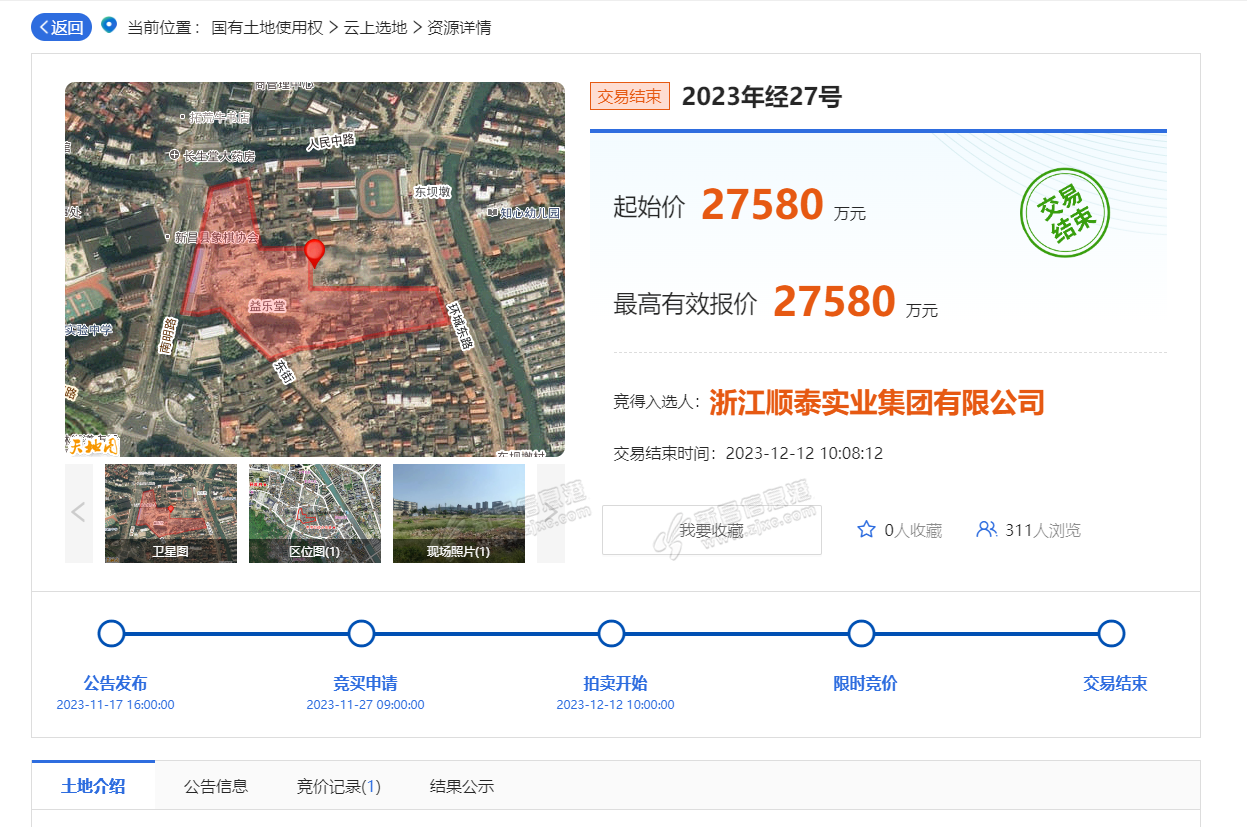
Task: Select the 卫星图 thumbnail
Action: tap(171, 513)
